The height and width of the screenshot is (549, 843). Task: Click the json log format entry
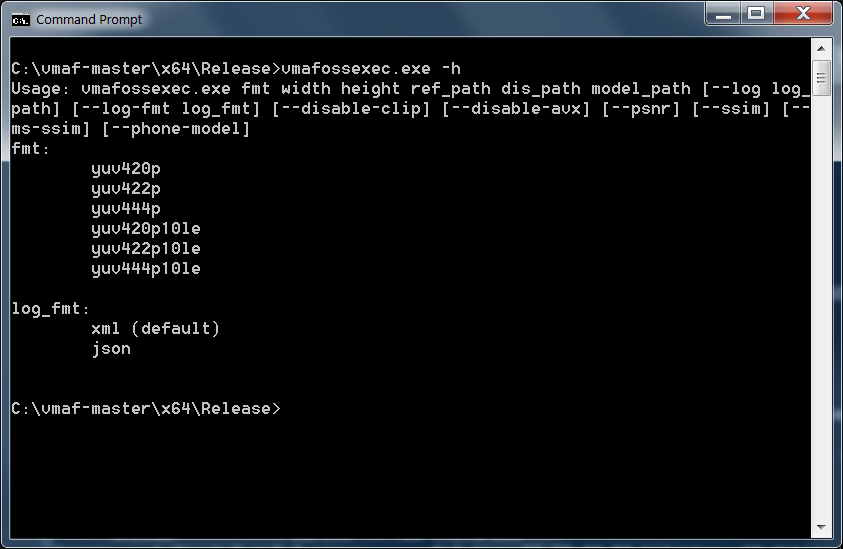(x=111, y=349)
